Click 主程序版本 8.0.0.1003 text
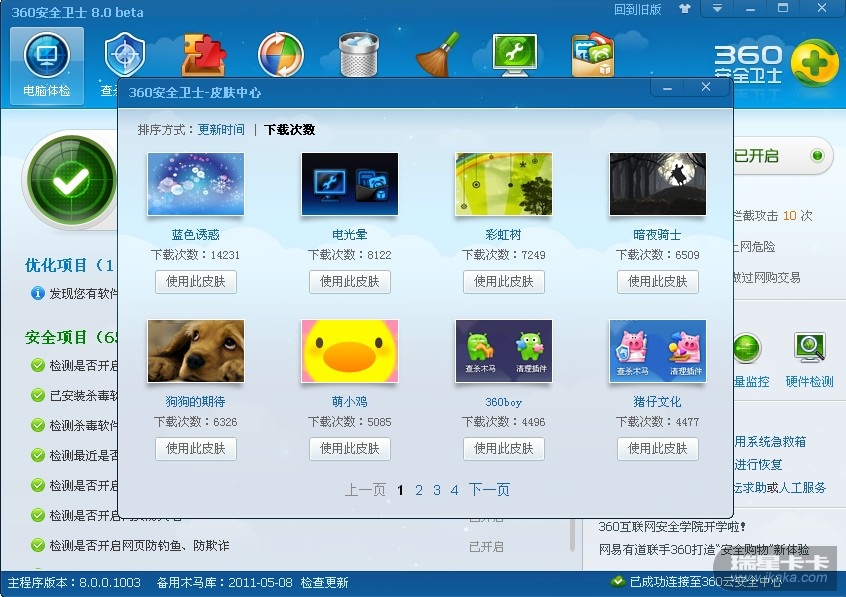The height and width of the screenshot is (597, 846). [74, 583]
